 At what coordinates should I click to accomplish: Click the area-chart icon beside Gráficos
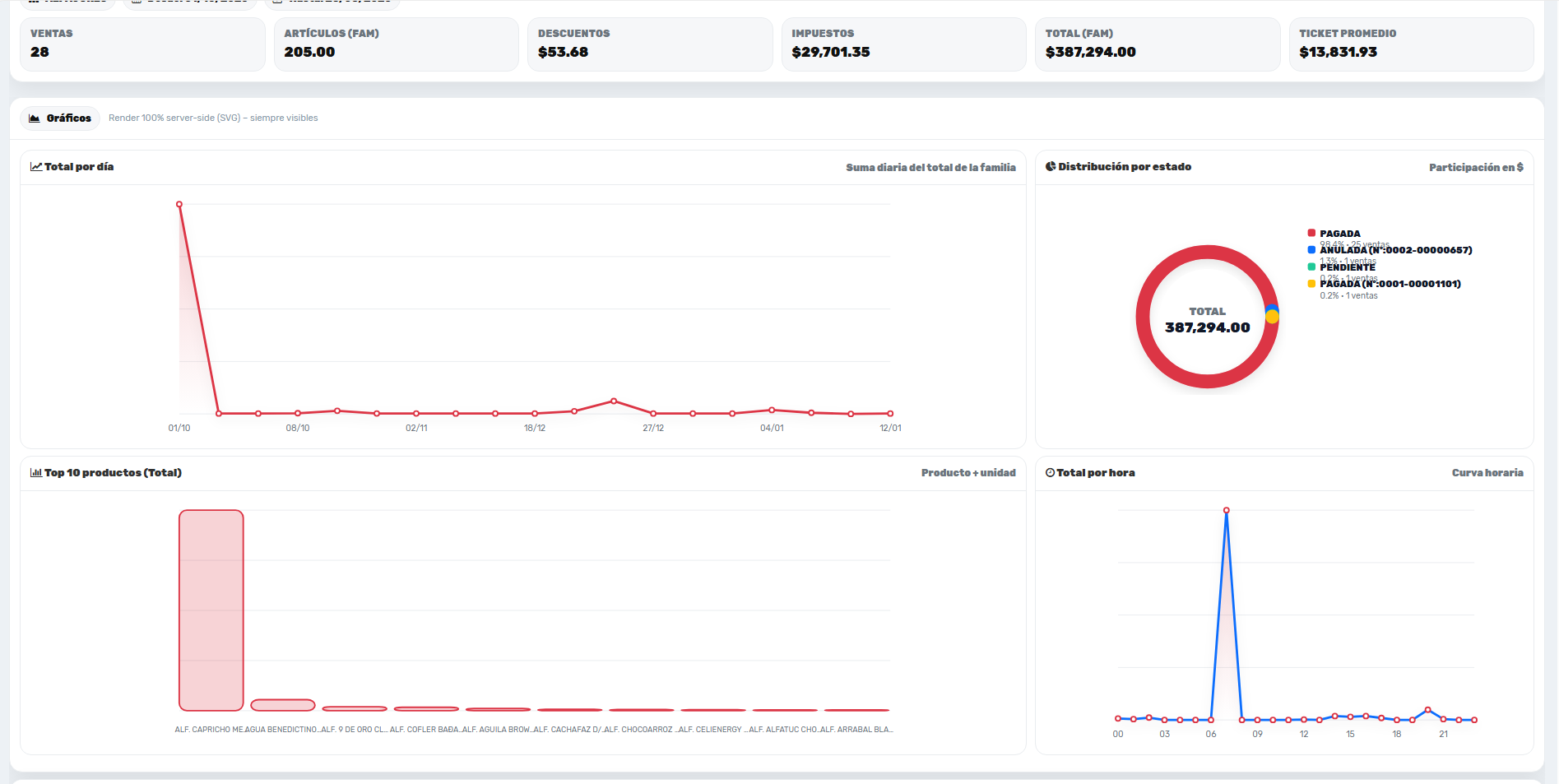tap(35, 118)
